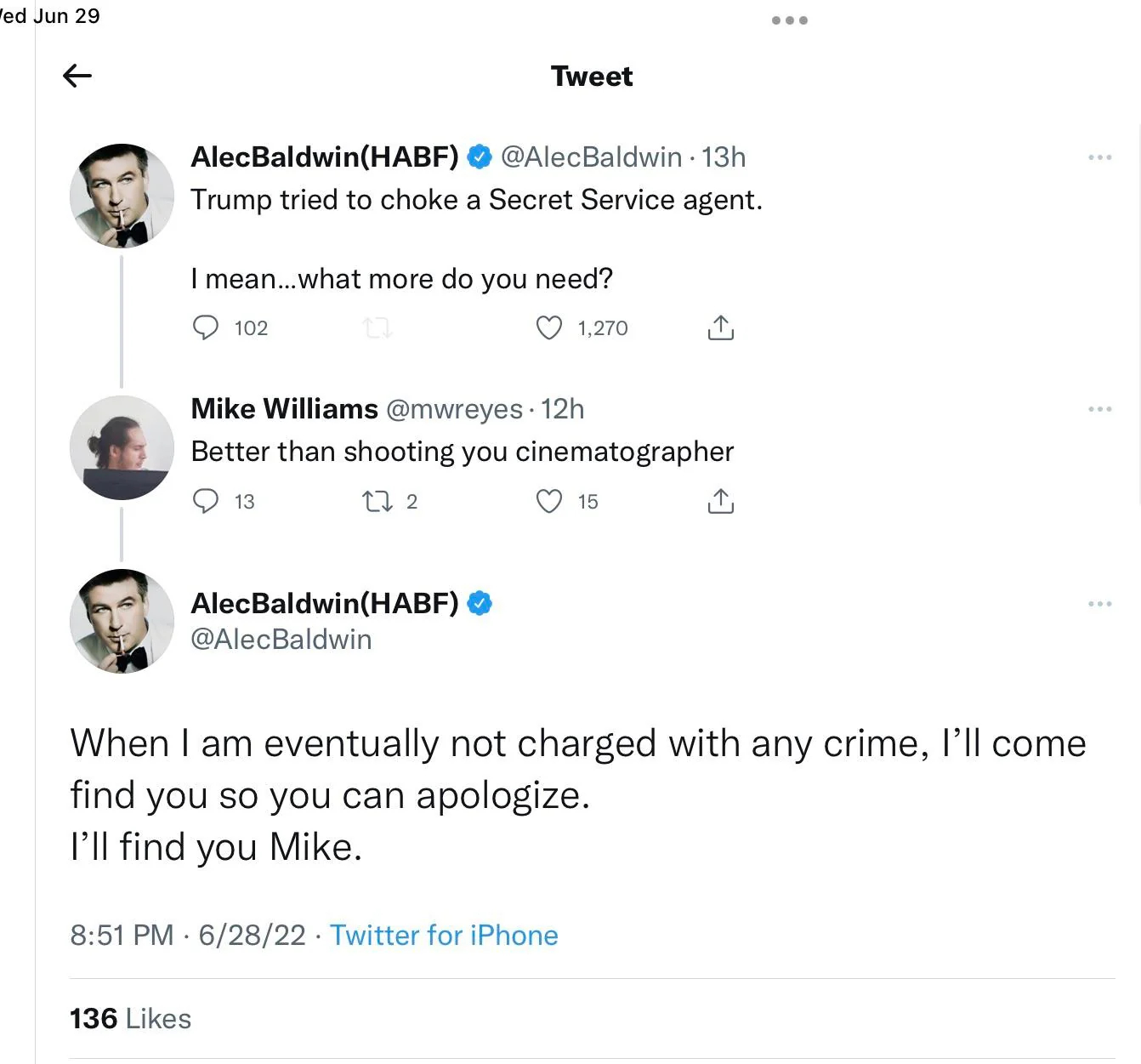Retweet Mike Williams' reply
Image resolution: width=1141 pixels, height=1064 pixels.
(377, 501)
